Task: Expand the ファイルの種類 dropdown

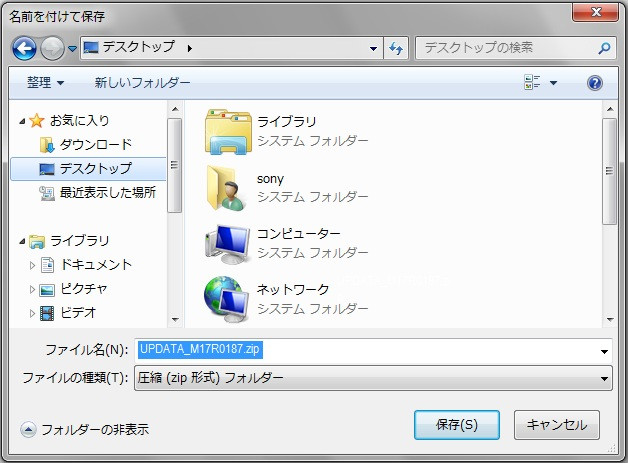Action: 604,377
